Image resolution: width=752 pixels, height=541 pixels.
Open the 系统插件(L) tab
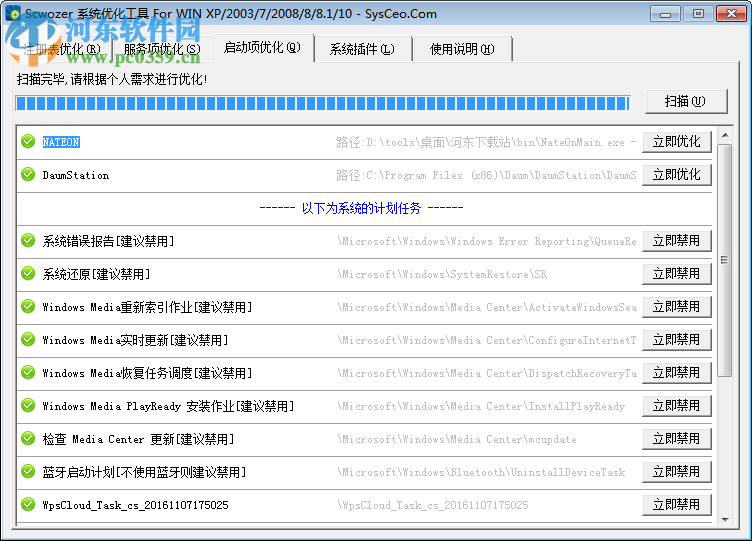point(362,49)
